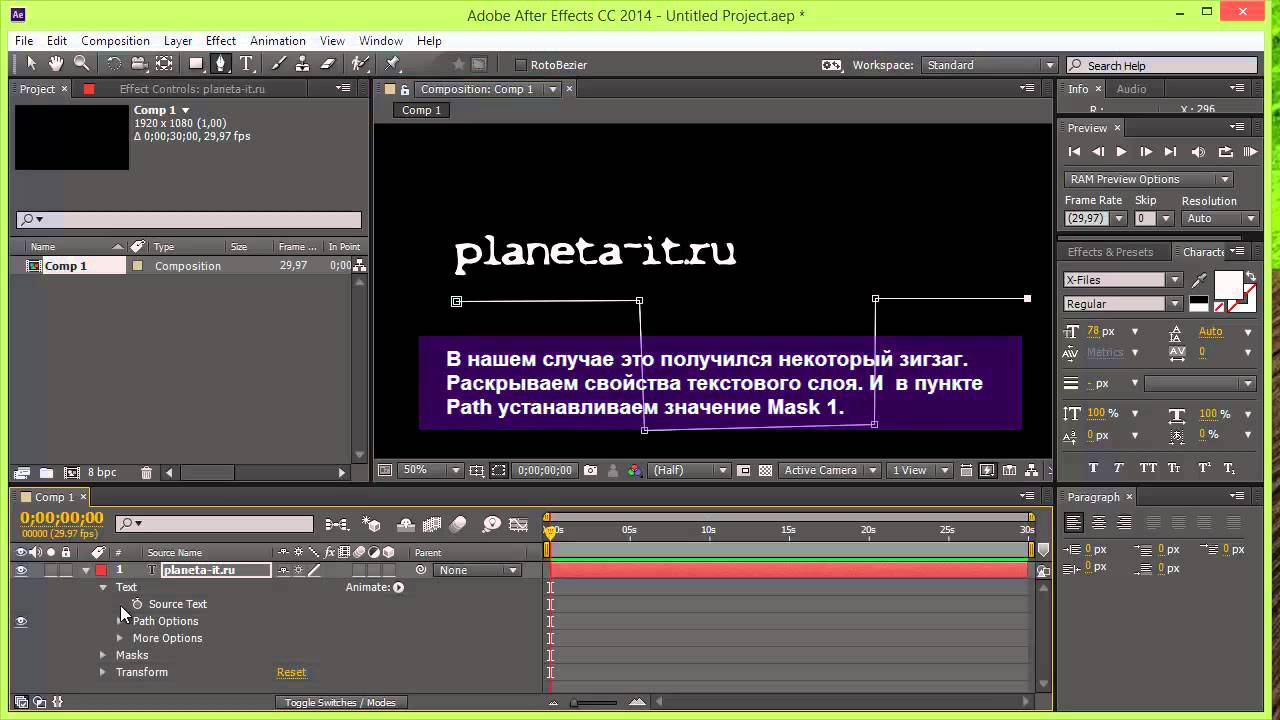Select the Hand tool
Viewport: 1280px width, 720px height.
pos(56,64)
